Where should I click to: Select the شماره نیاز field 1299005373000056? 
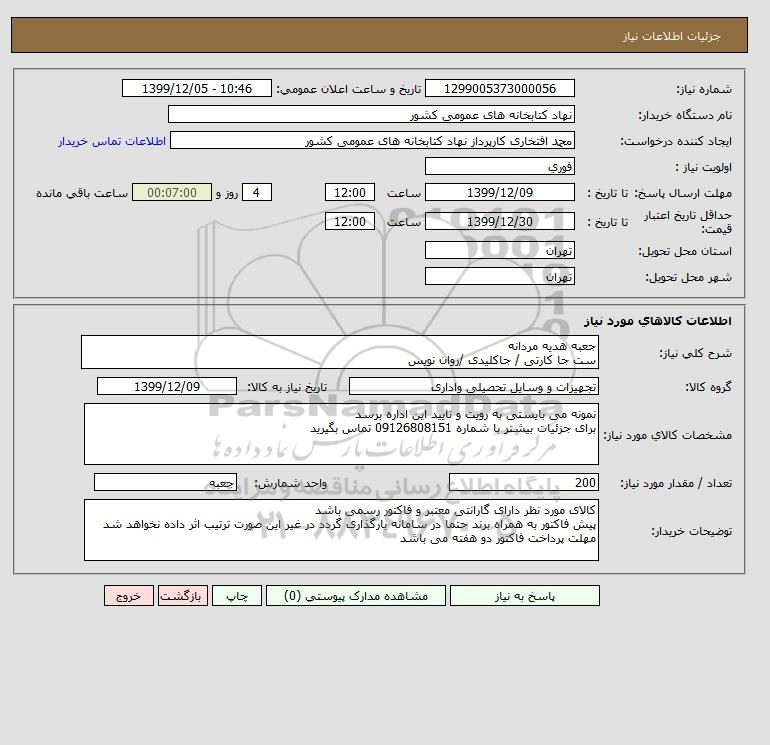(499, 88)
